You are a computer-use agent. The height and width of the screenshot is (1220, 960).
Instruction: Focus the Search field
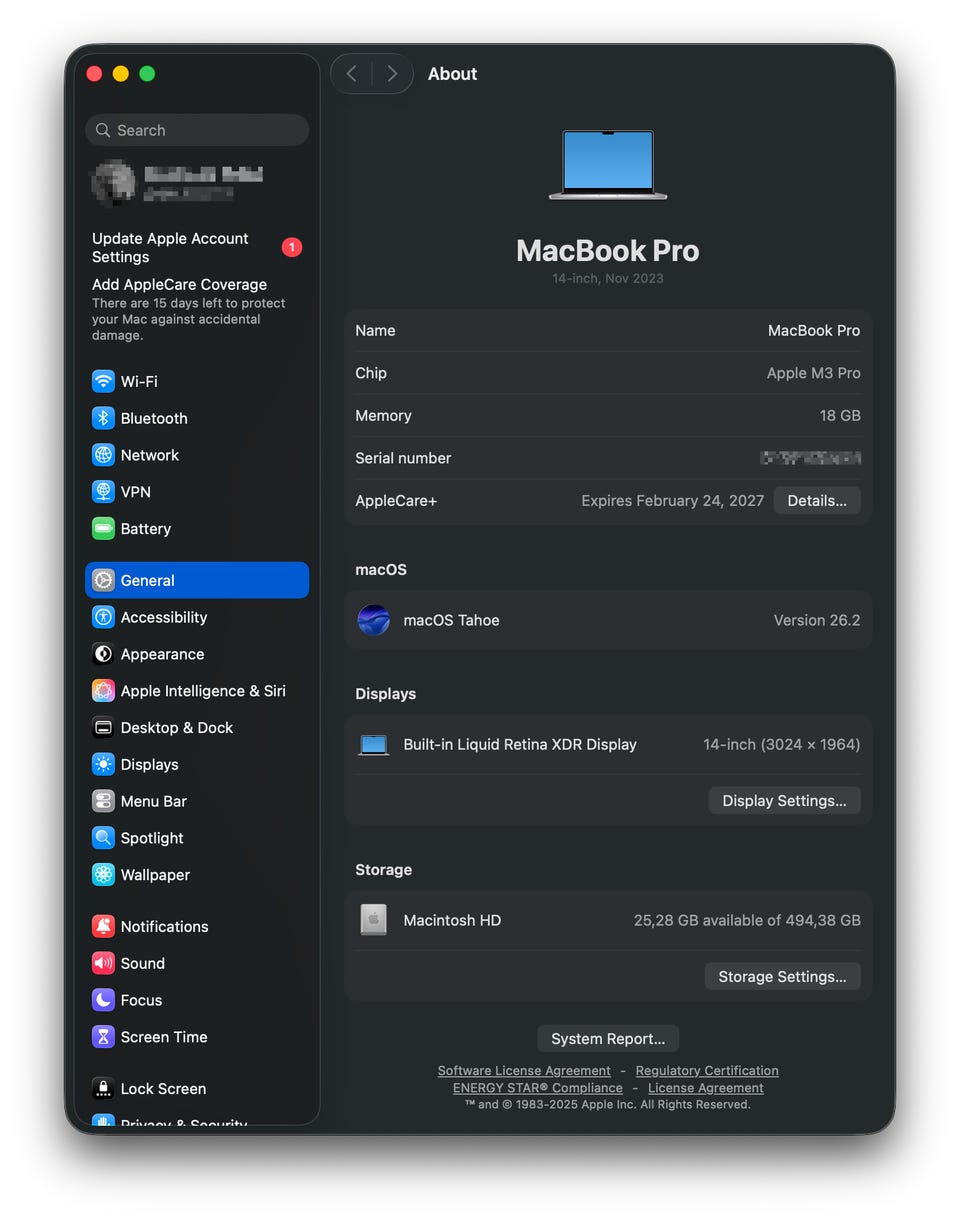pyautogui.click(x=197, y=130)
